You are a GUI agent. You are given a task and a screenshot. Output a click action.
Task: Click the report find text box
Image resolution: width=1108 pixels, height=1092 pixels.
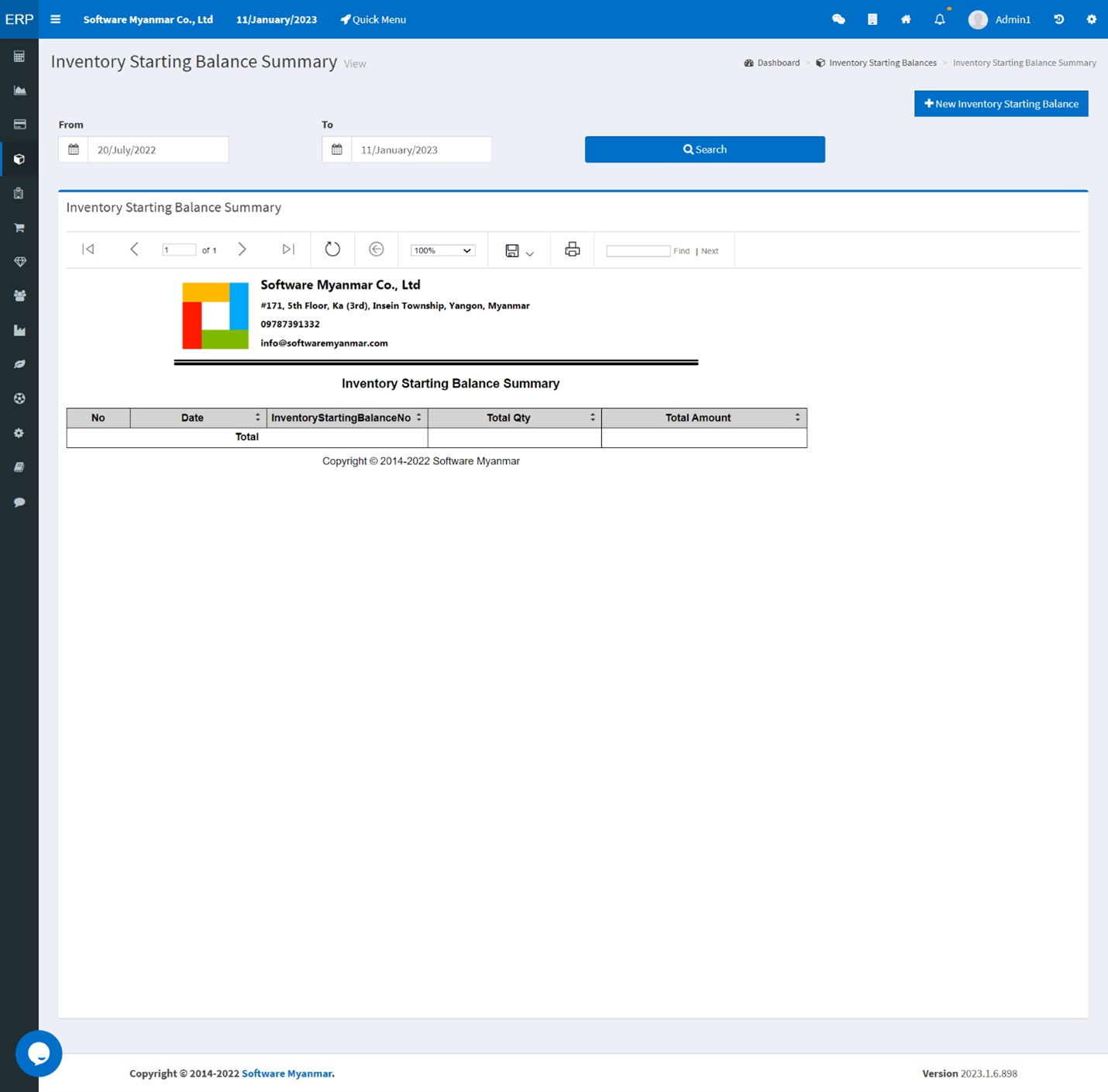coord(638,250)
